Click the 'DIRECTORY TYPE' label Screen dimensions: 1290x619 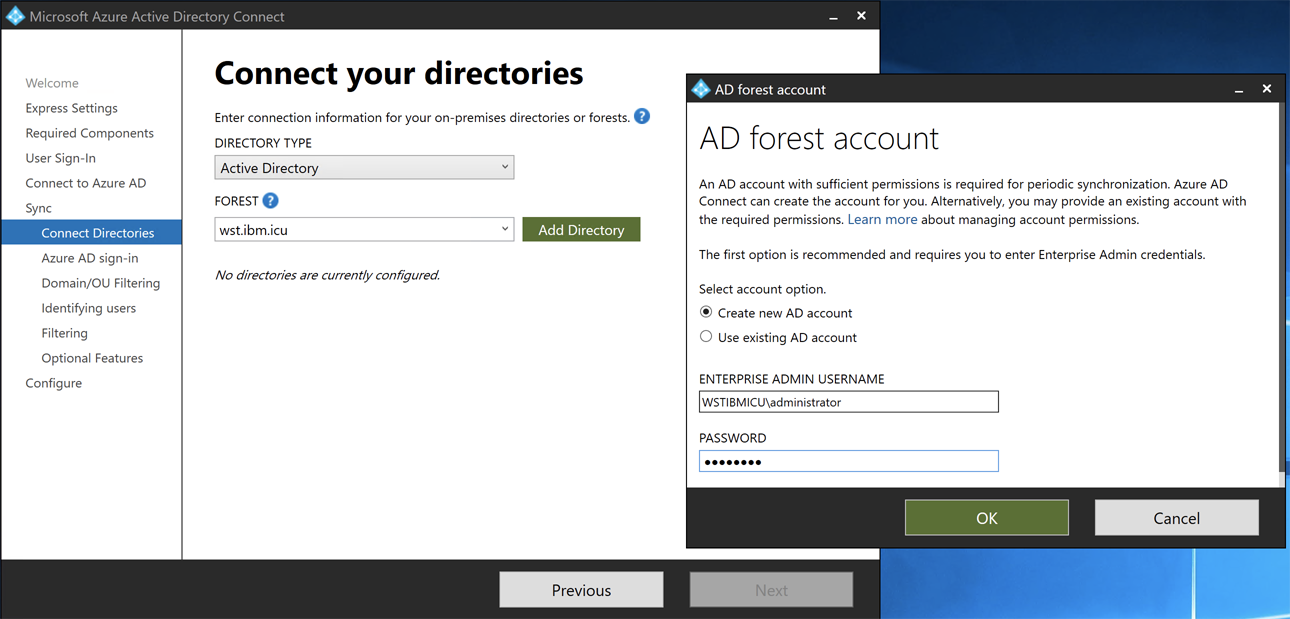[x=263, y=143]
